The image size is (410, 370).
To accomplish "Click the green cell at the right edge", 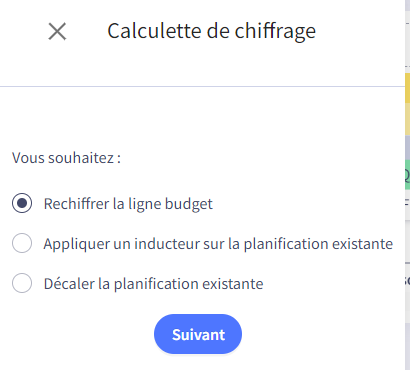I will pos(407,175).
